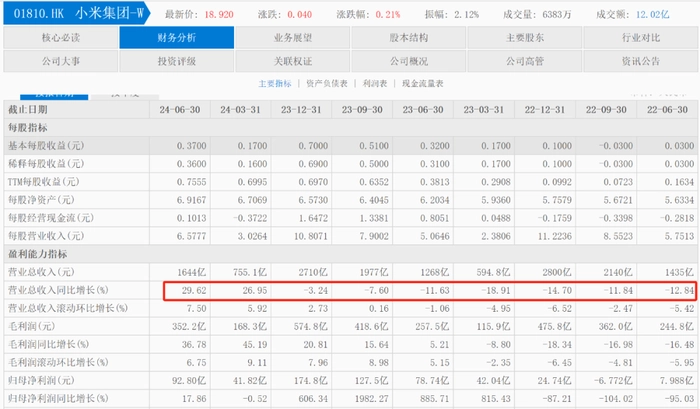Click the 主要指标 sub-link
Screen dimensions: 700x409
(274, 84)
